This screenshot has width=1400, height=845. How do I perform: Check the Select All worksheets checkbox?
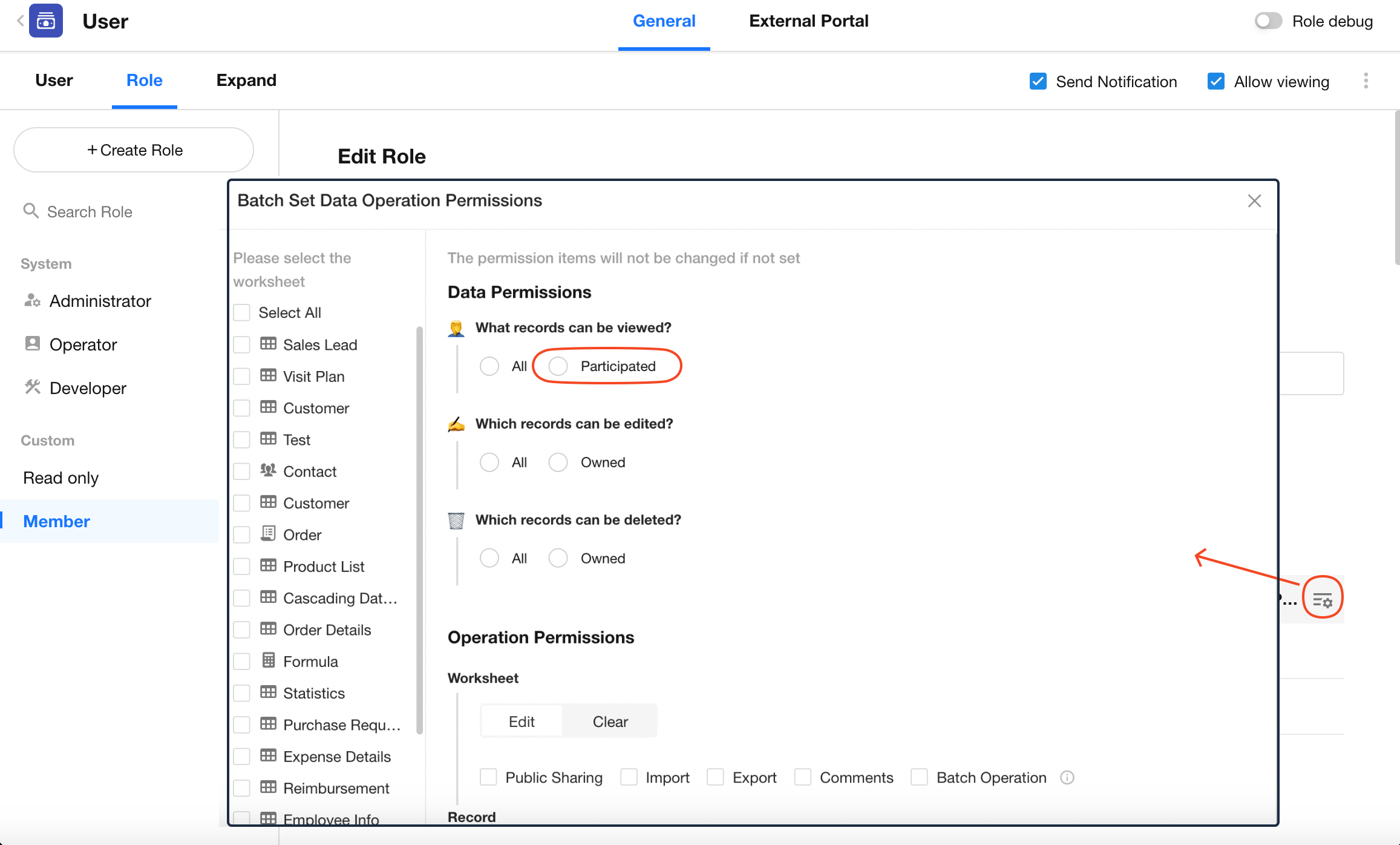(x=242, y=313)
